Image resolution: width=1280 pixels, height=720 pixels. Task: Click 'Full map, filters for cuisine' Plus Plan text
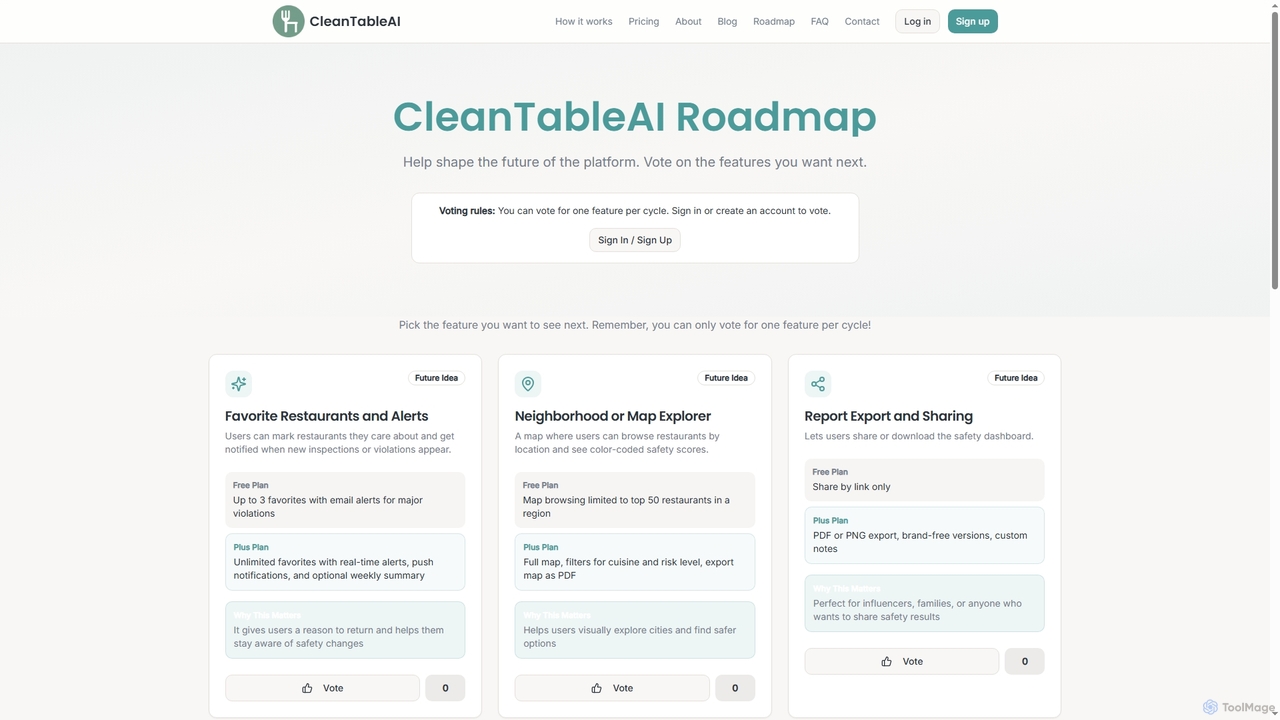[x=628, y=568]
